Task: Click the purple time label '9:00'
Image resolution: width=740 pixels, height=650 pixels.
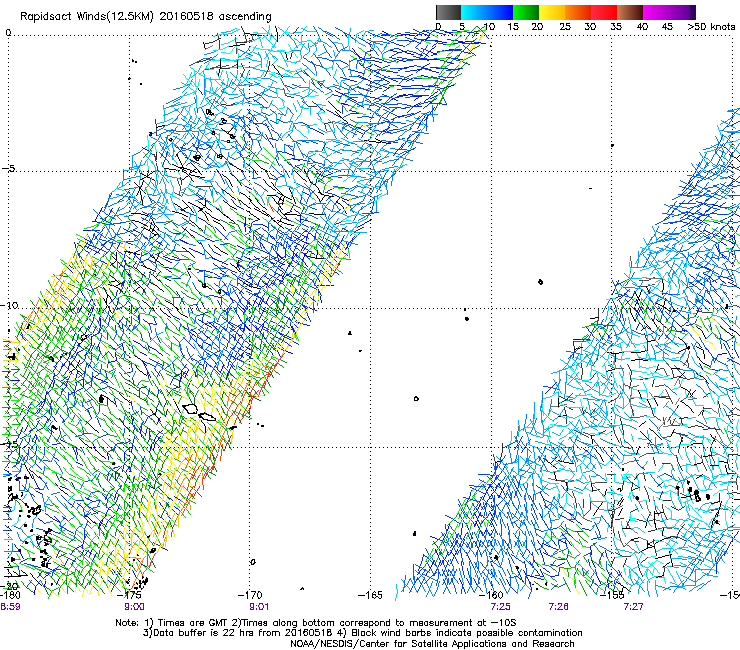Action: (x=135, y=607)
